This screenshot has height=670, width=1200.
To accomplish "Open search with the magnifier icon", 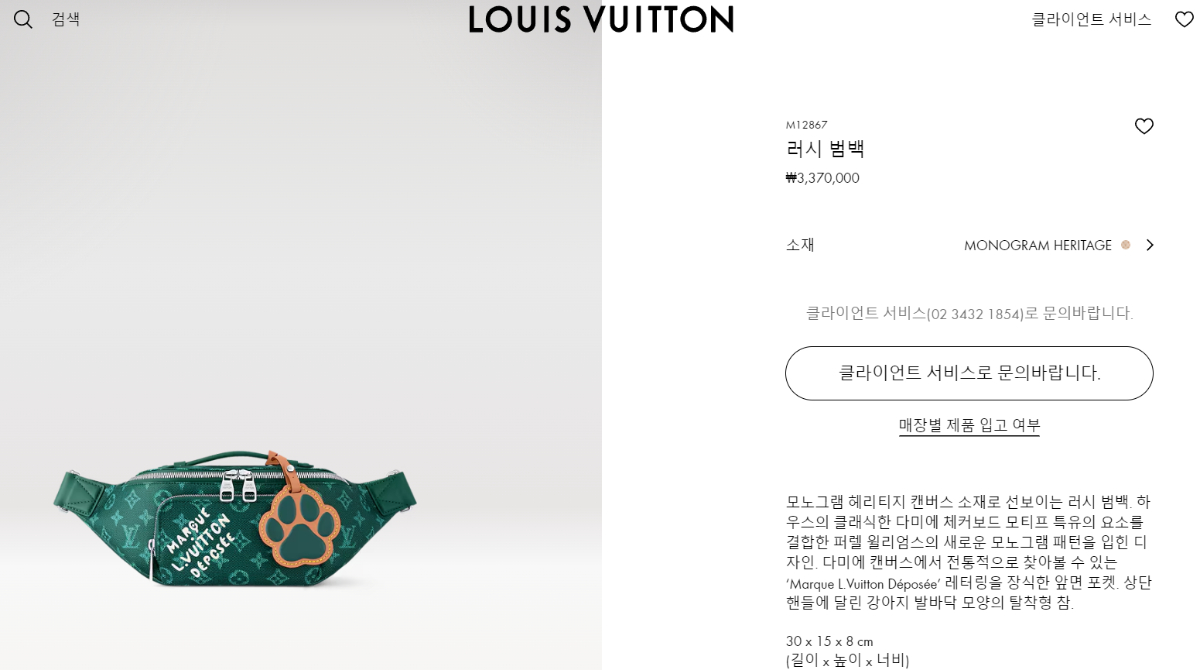I will pos(23,19).
